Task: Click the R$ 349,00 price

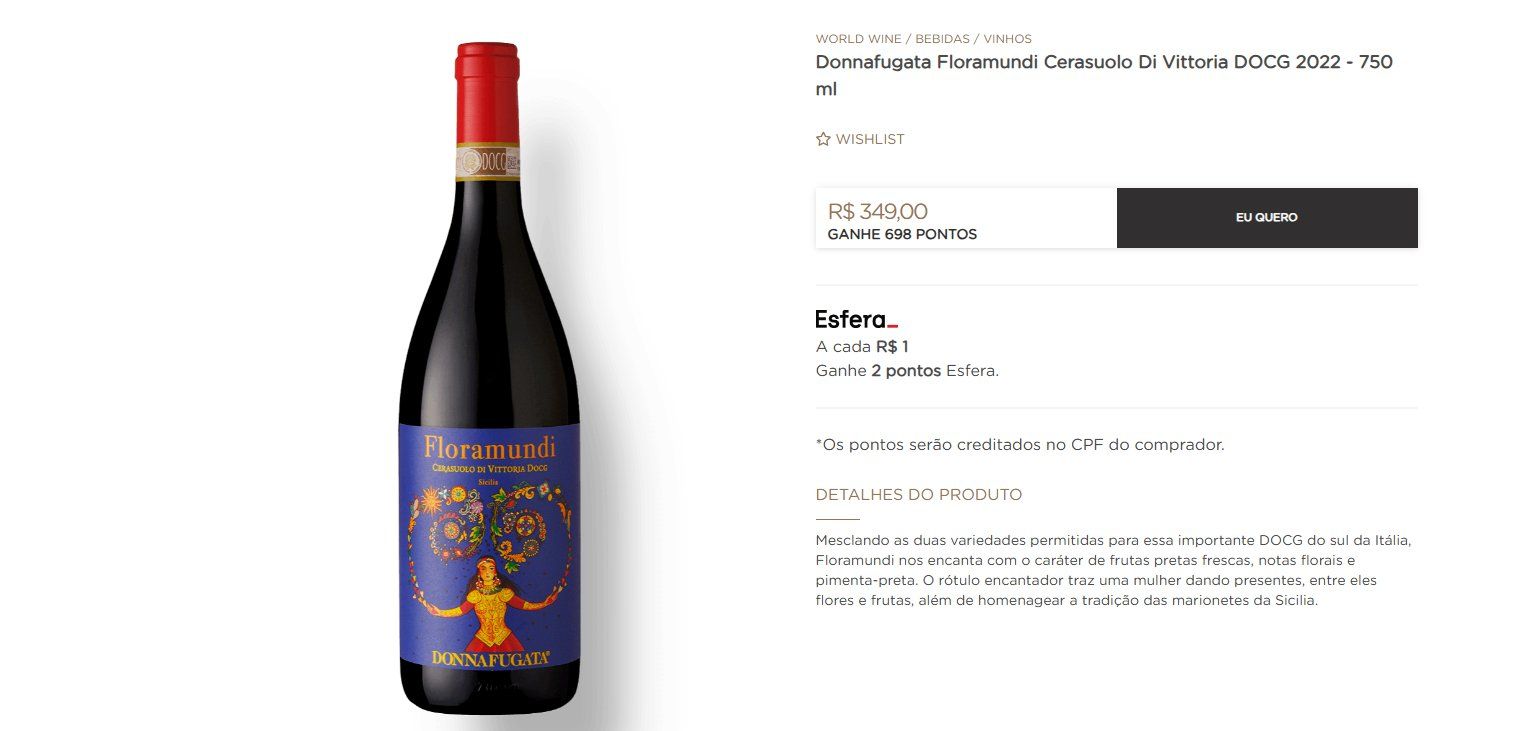Action: click(877, 211)
